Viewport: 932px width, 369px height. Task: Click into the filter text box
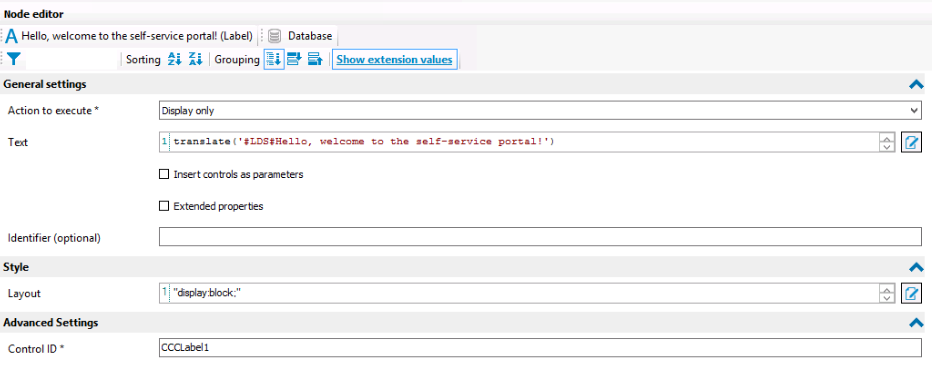(x=71, y=59)
